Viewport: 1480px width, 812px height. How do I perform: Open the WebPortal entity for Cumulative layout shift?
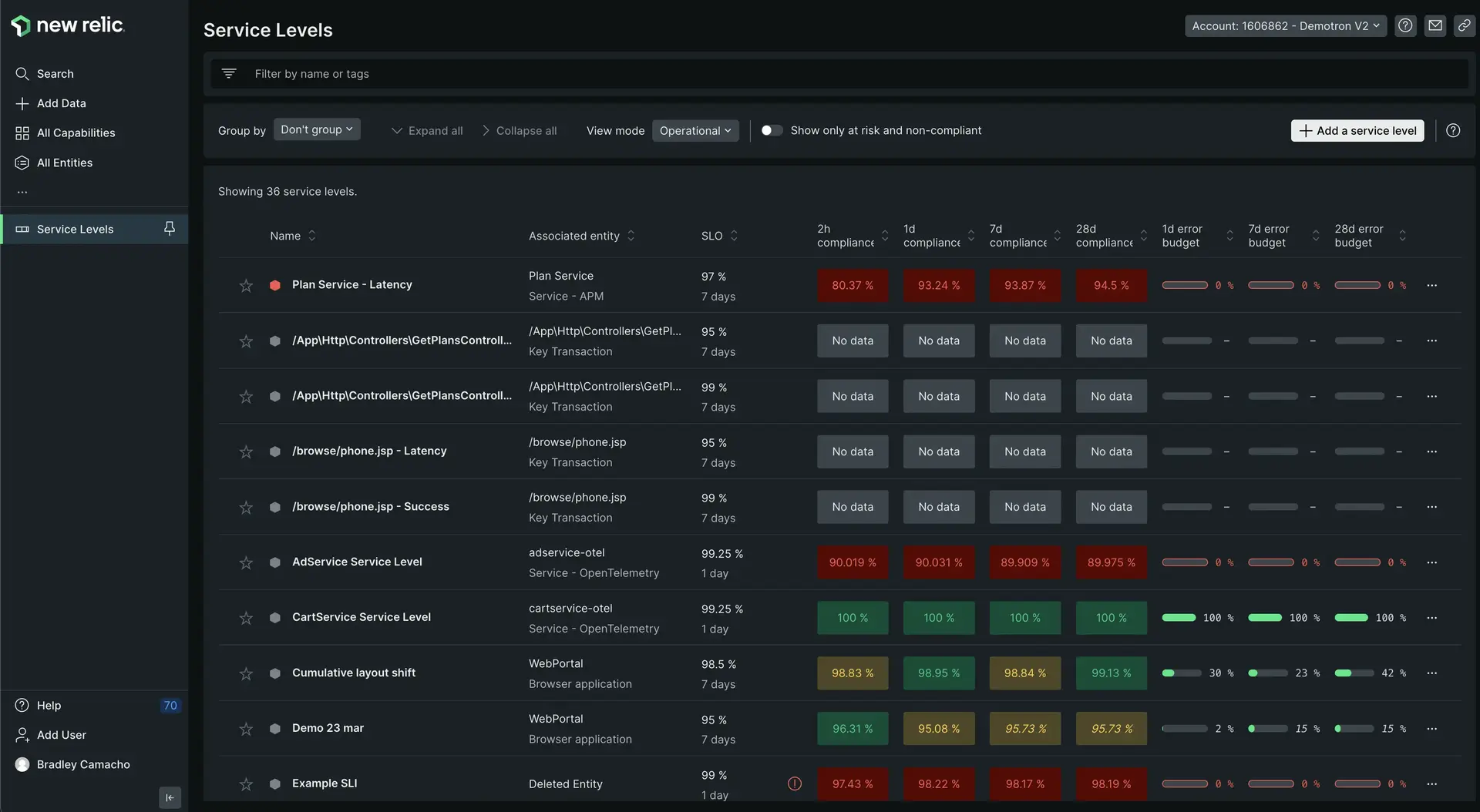[x=556, y=663]
